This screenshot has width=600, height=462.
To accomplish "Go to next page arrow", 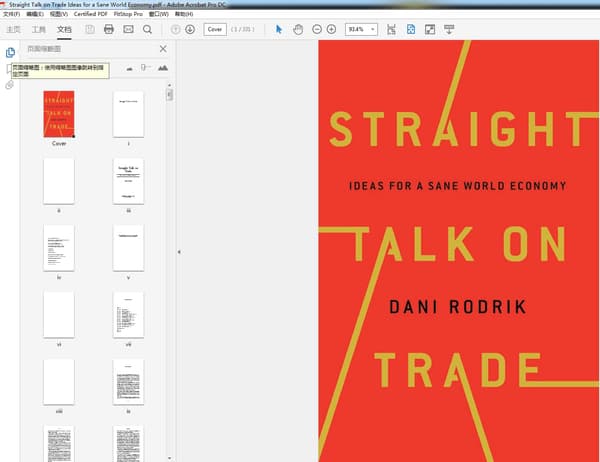I will [190, 29].
